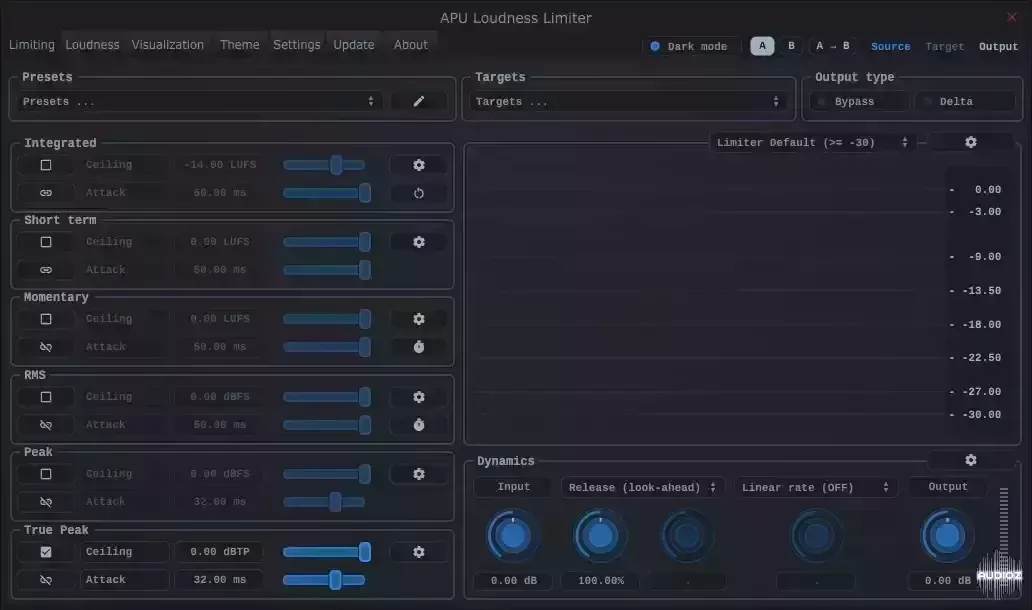Open the Visualization menu

click(x=168, y=45)
